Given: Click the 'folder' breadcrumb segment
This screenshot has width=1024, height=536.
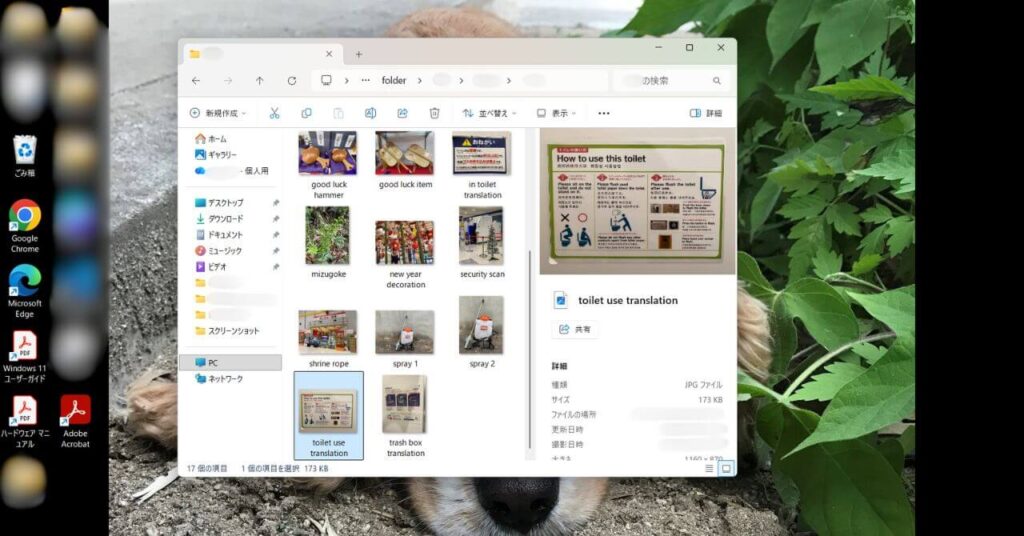Looking at the screenshot, I should pos(394,80).
